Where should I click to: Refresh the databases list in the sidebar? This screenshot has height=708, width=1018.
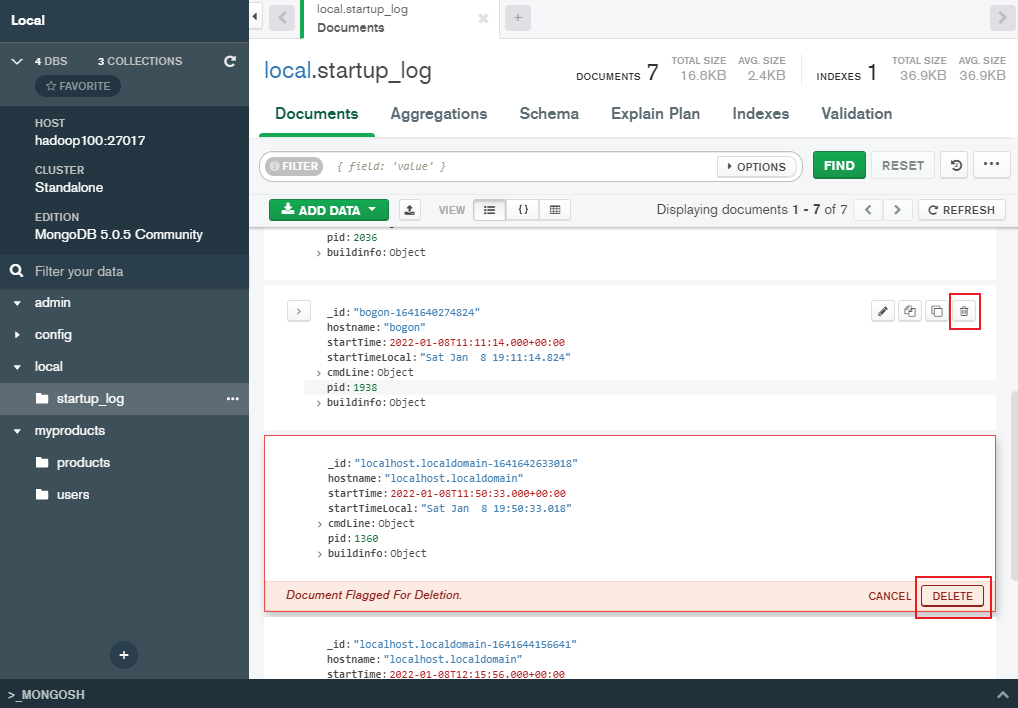232,61
